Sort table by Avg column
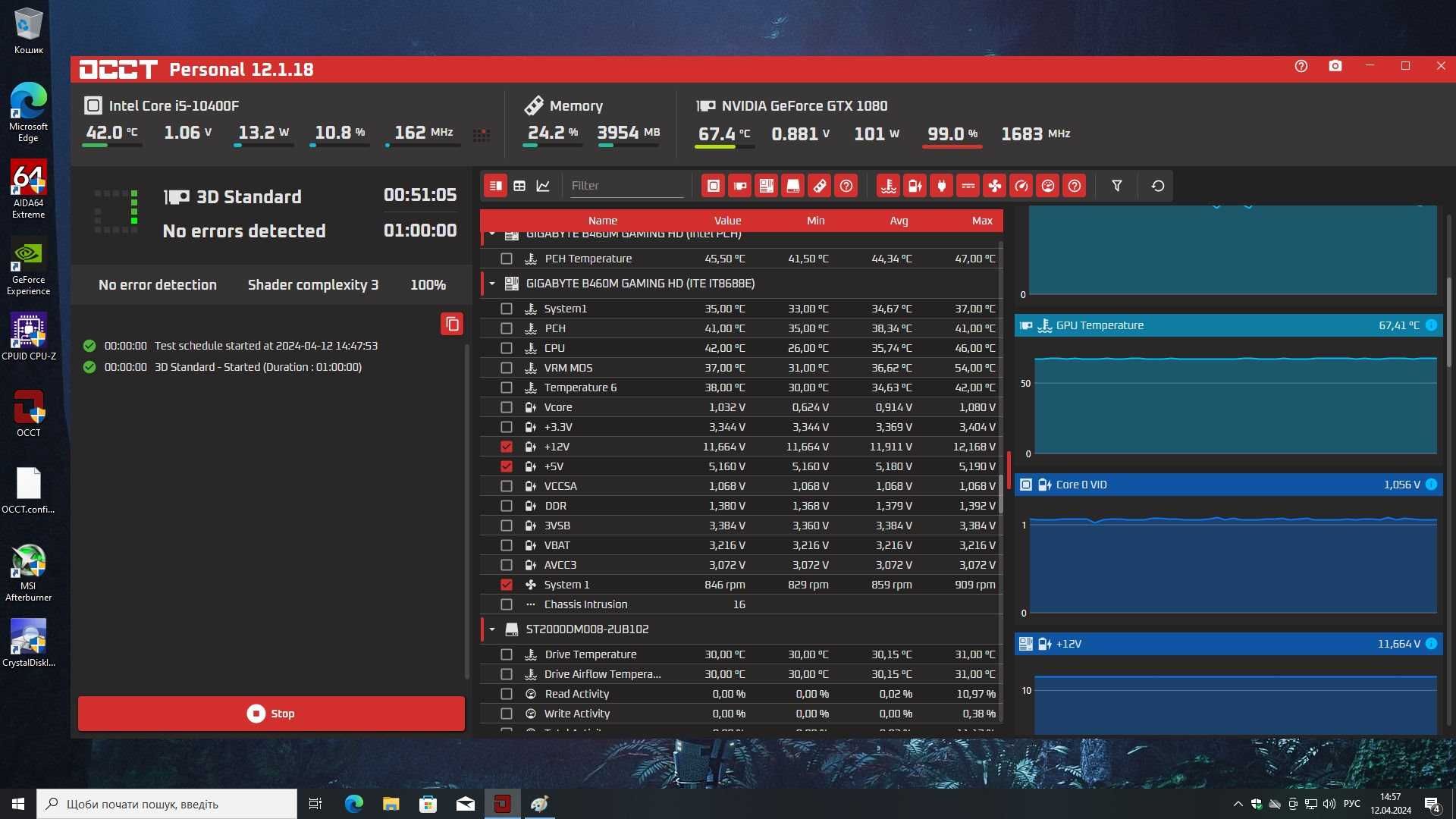Screen dimensions: 1456x819 click(x=899, y=221)
